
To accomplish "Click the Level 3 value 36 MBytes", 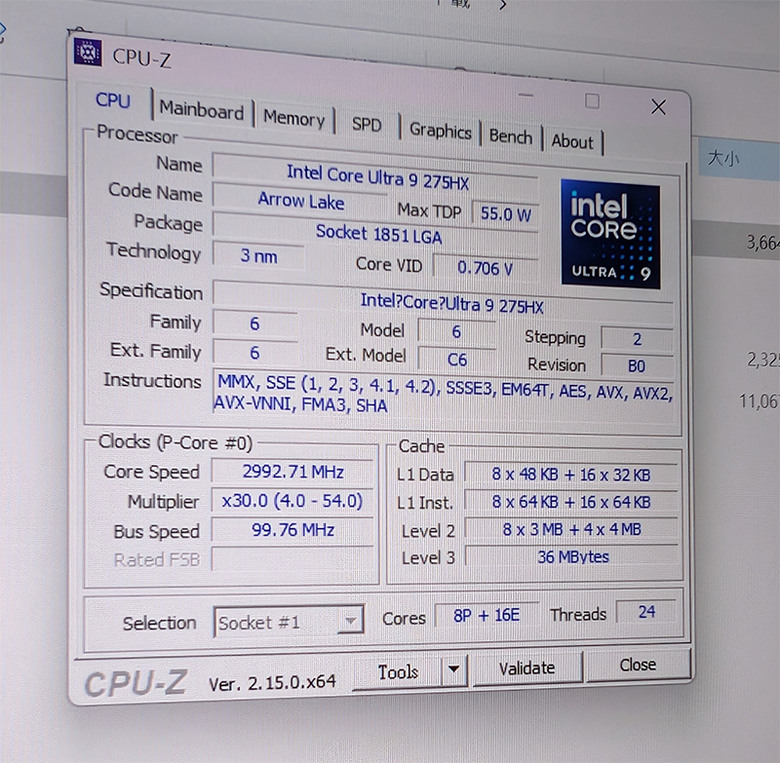I will tap(571, 557).
